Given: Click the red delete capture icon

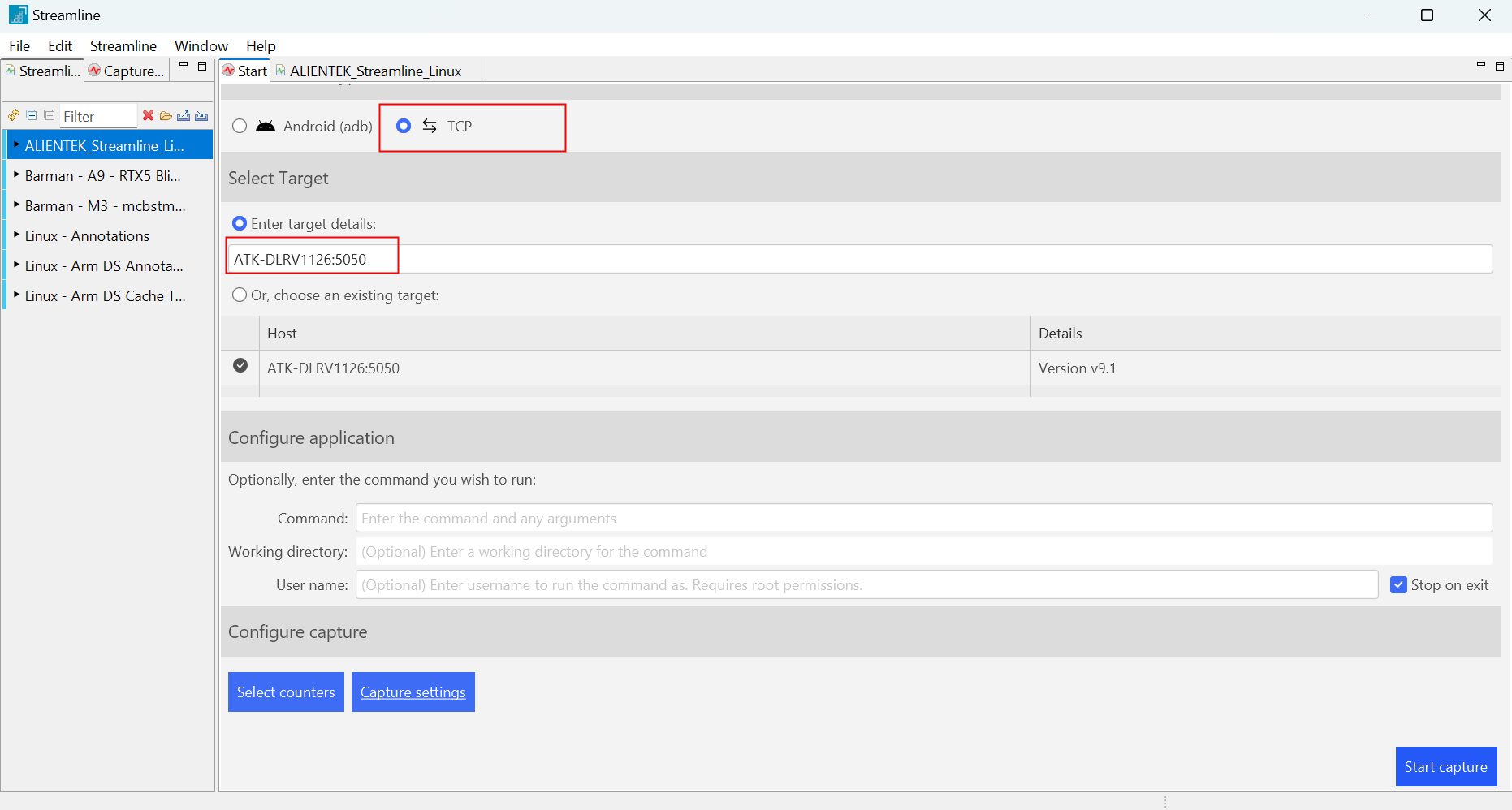Looking at the screenshot, I should click(148, 115).
